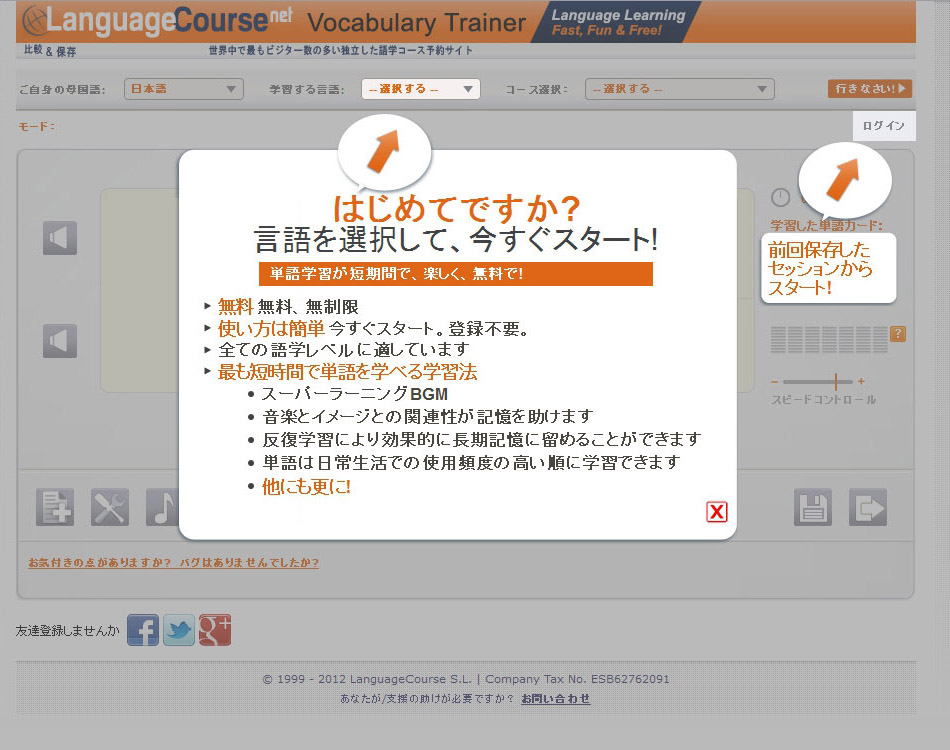The width and height of the screenshot is (950, 750).
Task: Click the bug feedback link お気付きの点がありますか
Action: click(173, 563)
